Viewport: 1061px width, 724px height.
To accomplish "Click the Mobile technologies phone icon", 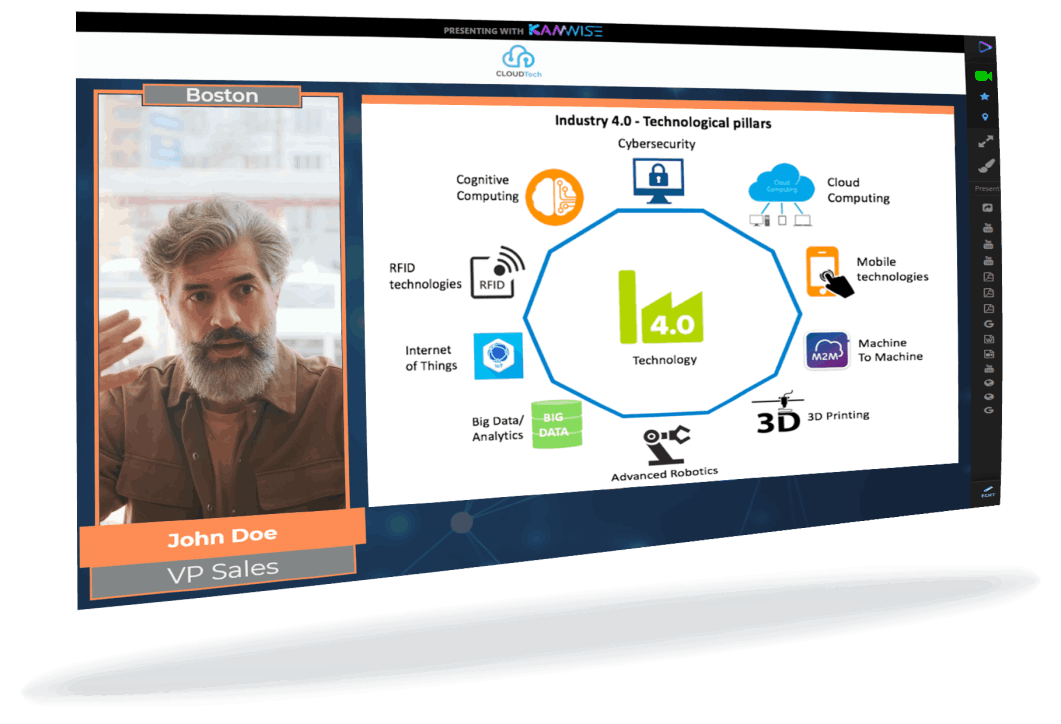I will pyautogui.click(x=828, y=272).
